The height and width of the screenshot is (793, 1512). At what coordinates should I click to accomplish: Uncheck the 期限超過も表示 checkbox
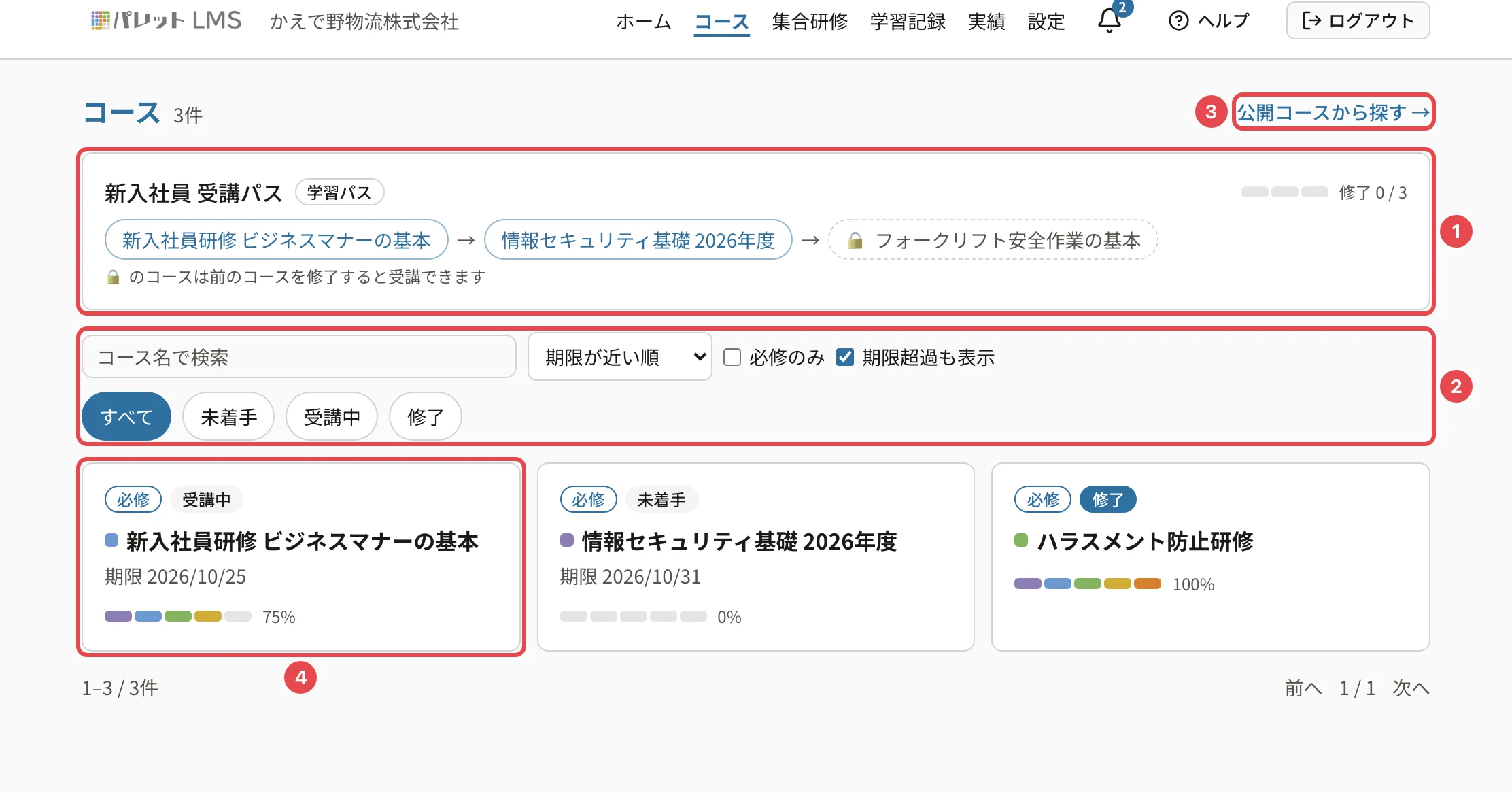pyautogui.click(x=845, y=357)
